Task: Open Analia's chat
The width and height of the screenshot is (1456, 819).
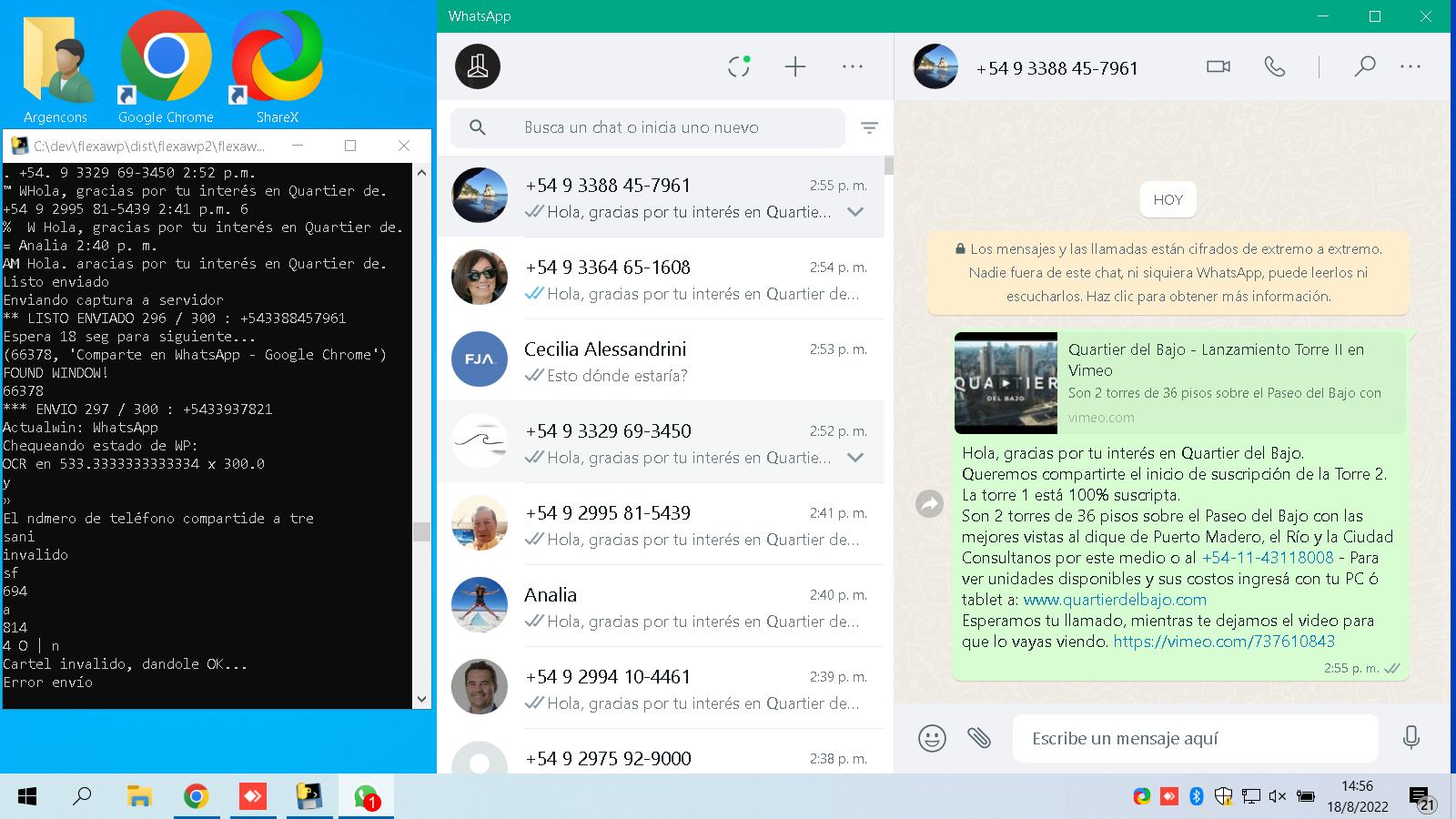Action: (662, 606)
